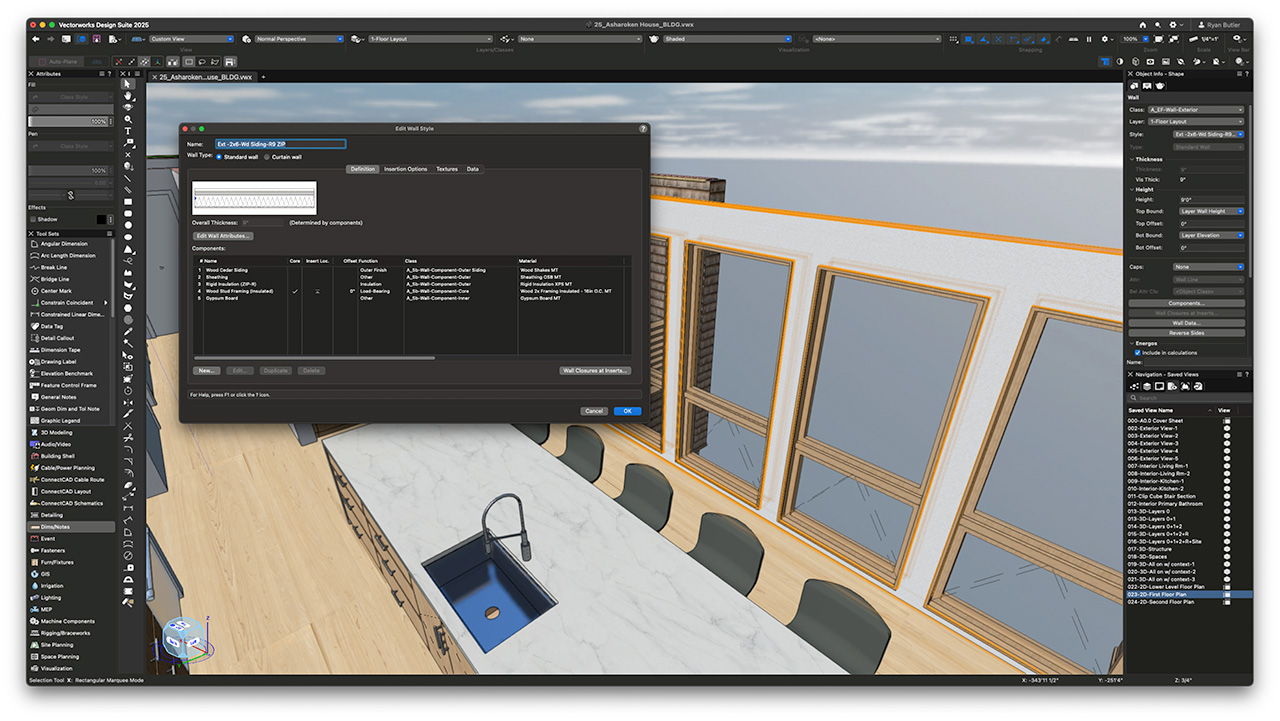The height and width of the screenshot is (721, 1280).
Task: Open the Home icon in title bar
Action: tap(1142, 25)
